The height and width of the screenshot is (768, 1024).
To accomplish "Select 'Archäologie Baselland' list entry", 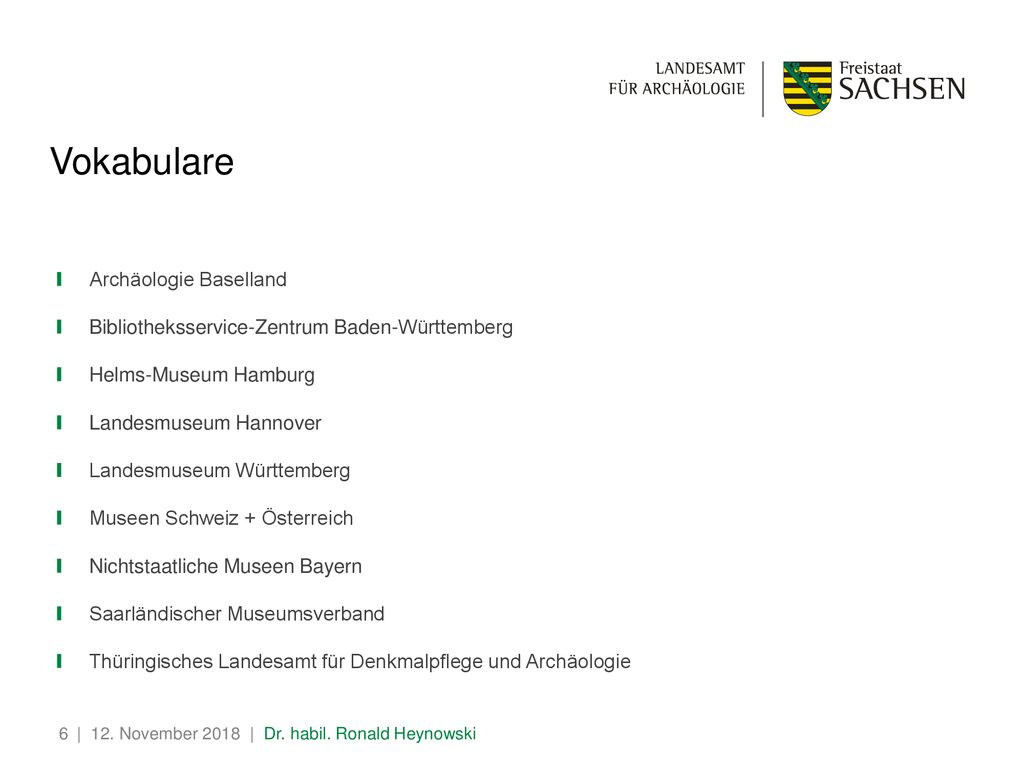I will [188, 280].
